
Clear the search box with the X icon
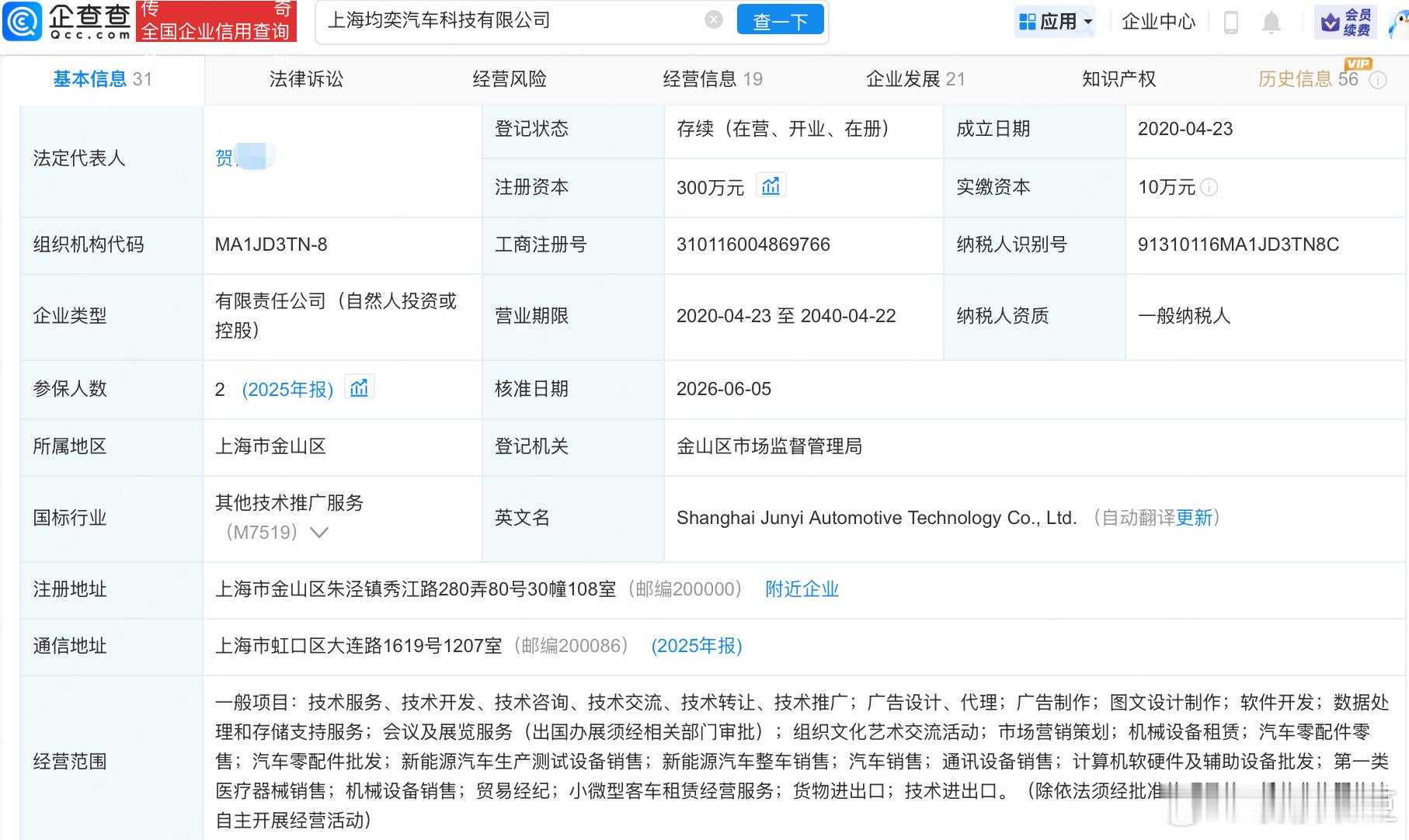click(714, 20)
